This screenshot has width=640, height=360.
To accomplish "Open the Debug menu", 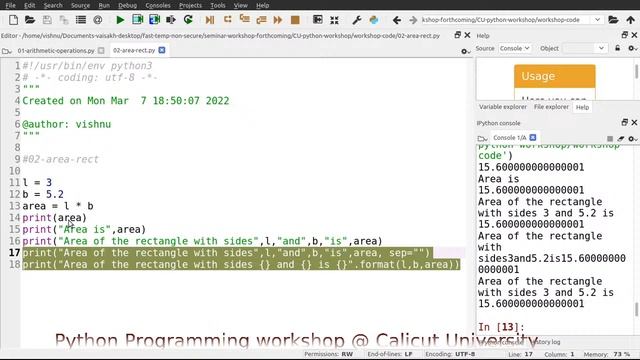I will click(128, 5).
